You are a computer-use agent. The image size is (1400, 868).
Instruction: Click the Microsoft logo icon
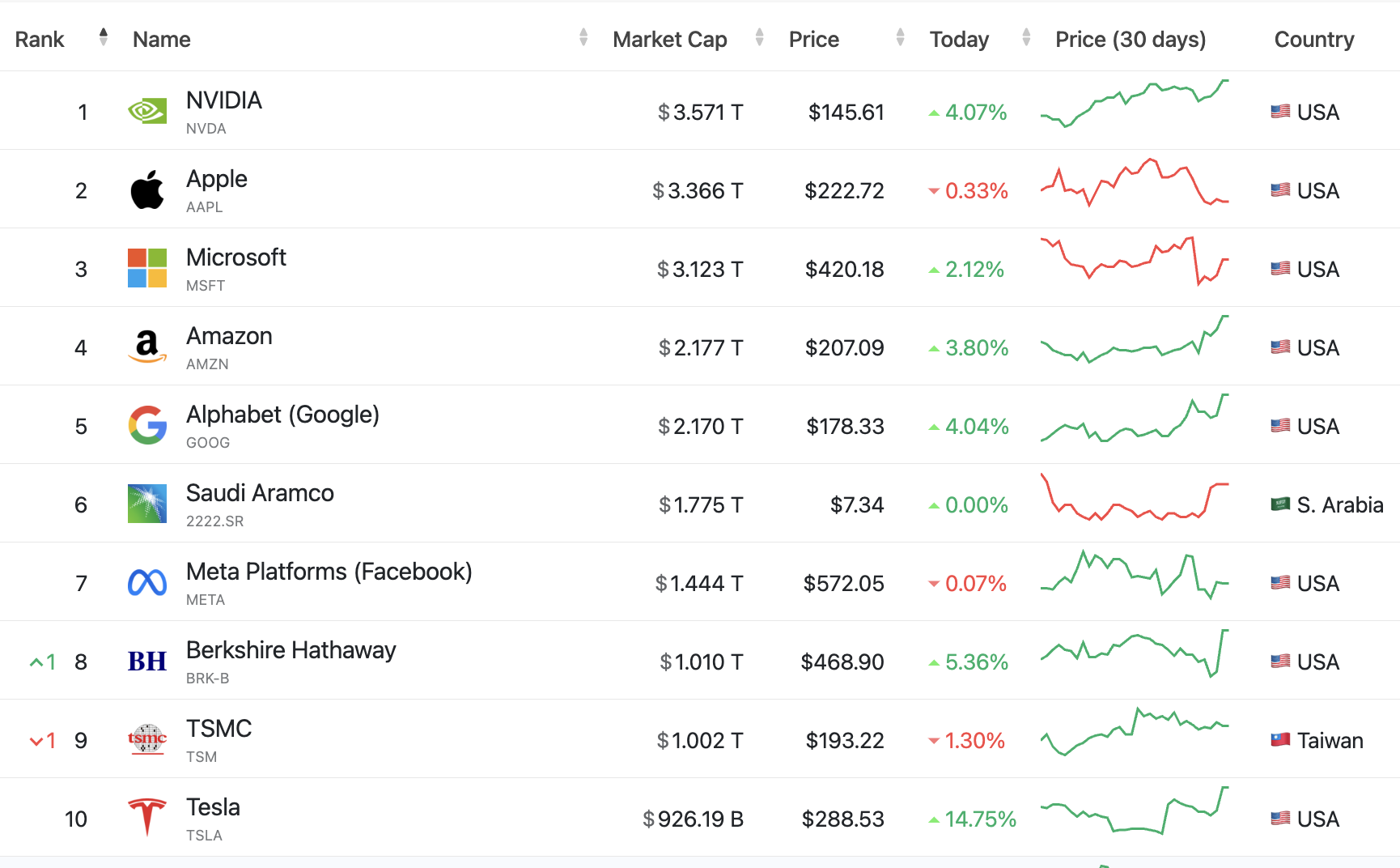click(x=147, y=268)
